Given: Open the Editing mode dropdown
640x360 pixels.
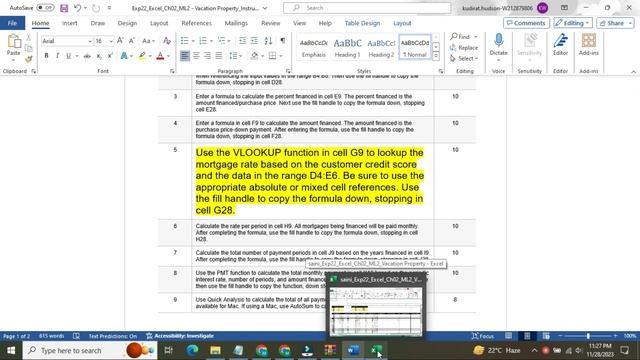Looking at the screenshot, I should click(573, 23).
